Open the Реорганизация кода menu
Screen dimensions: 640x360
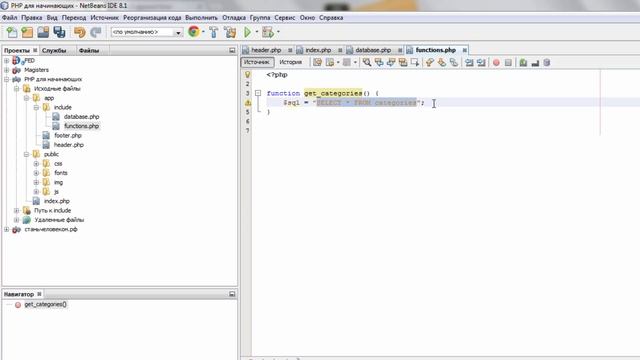[x=152, y=18]
